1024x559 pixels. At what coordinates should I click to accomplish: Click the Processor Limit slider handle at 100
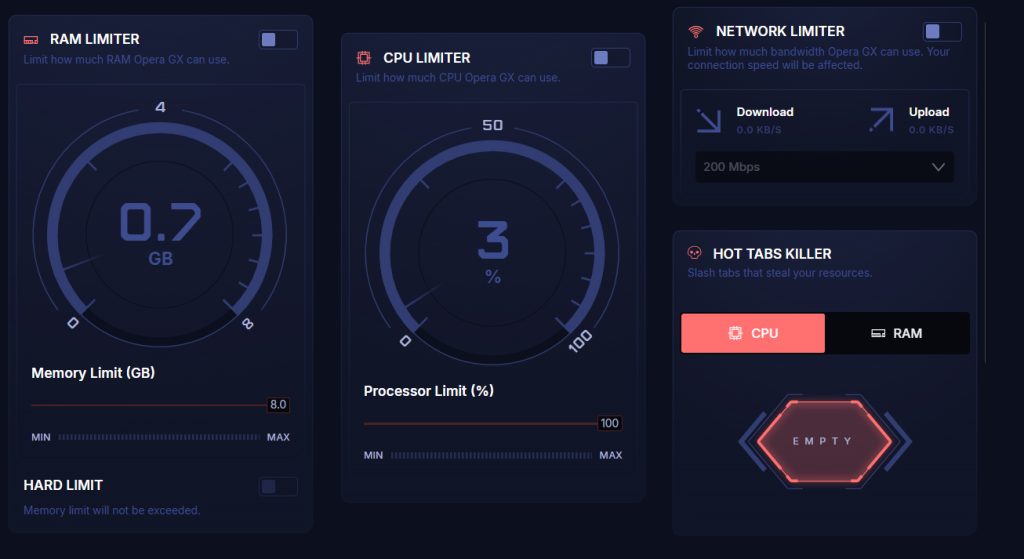(x=609, y=423)
